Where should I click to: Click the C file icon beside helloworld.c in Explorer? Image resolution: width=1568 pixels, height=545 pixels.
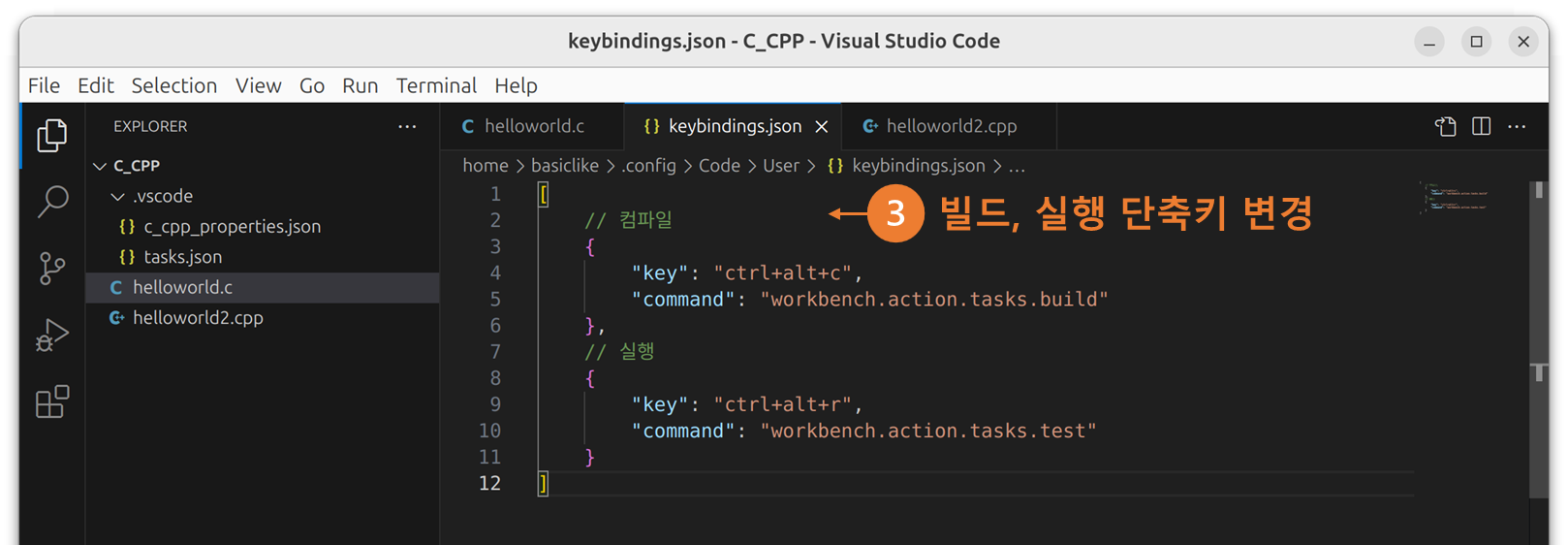116,287
